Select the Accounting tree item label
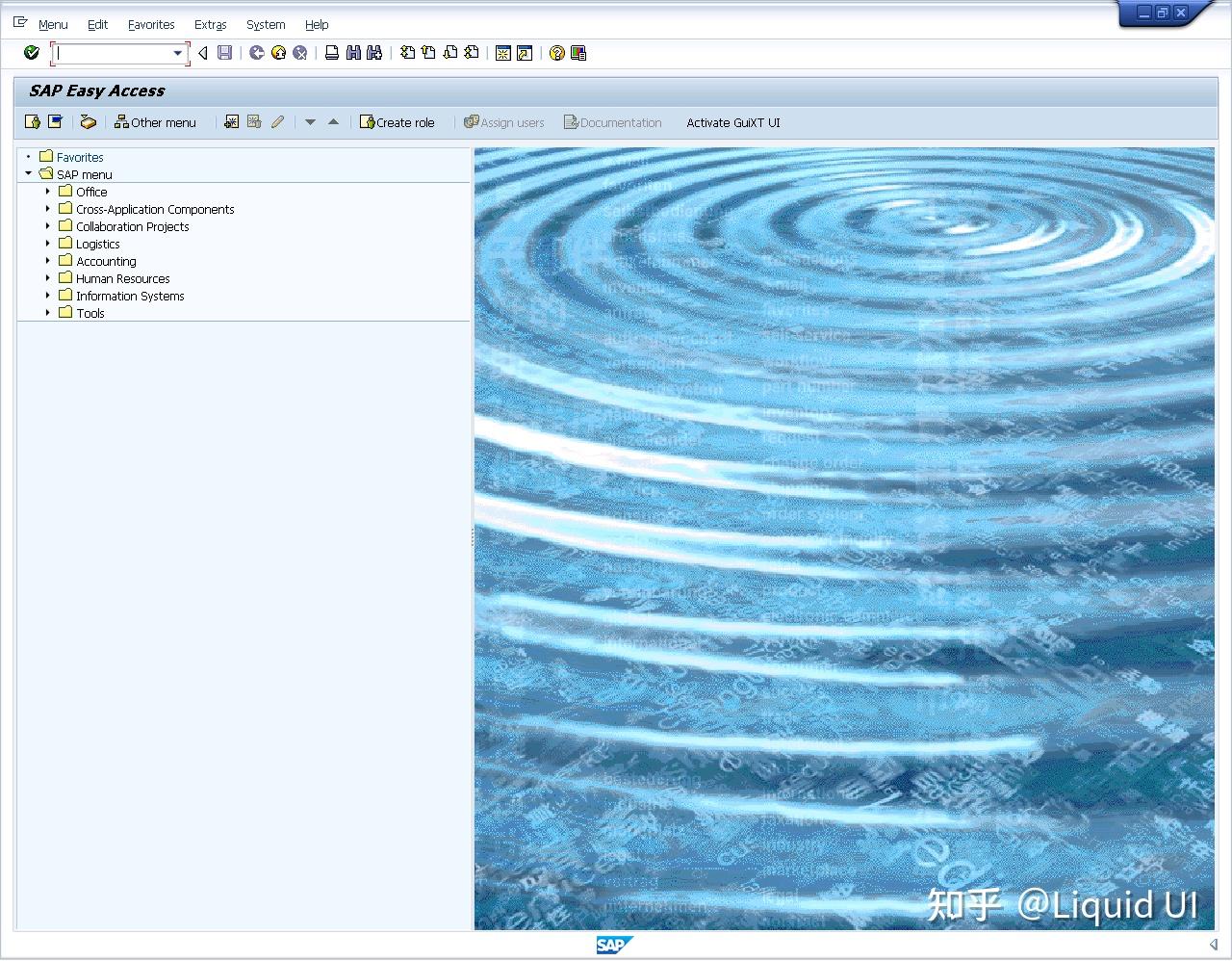Screen dimensions: 1232x961 pos(106,261)
